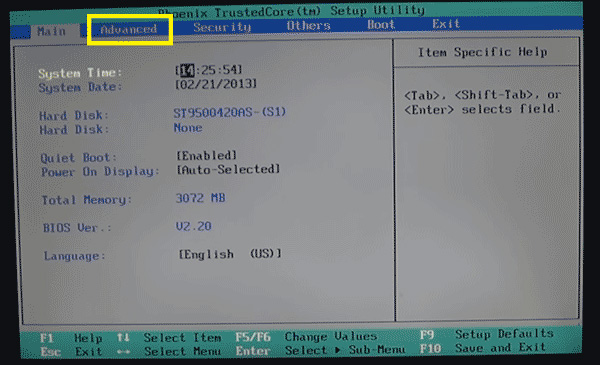Select the Boot tab
Viewport: 600px width, 365px height.
(x=381, y=24)
